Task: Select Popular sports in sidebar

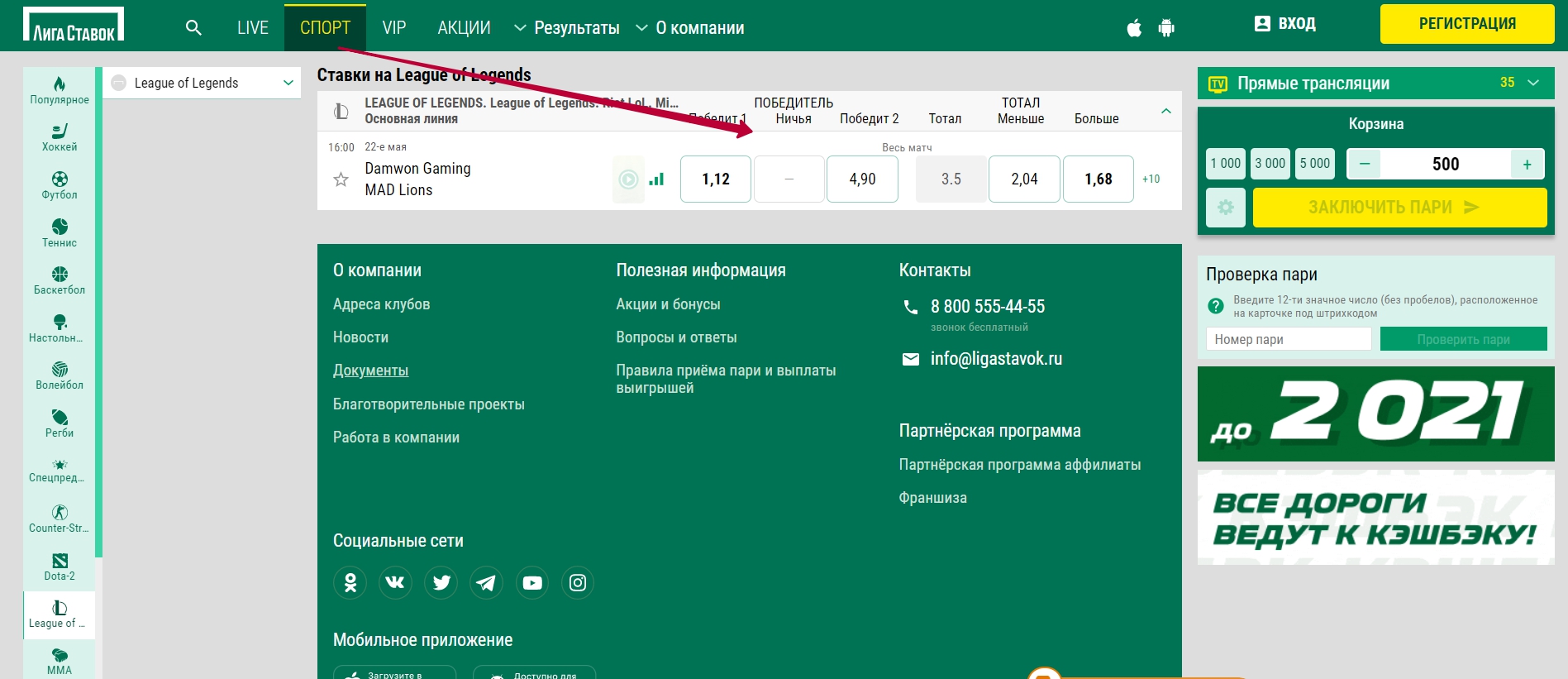Action: [60, 90]
